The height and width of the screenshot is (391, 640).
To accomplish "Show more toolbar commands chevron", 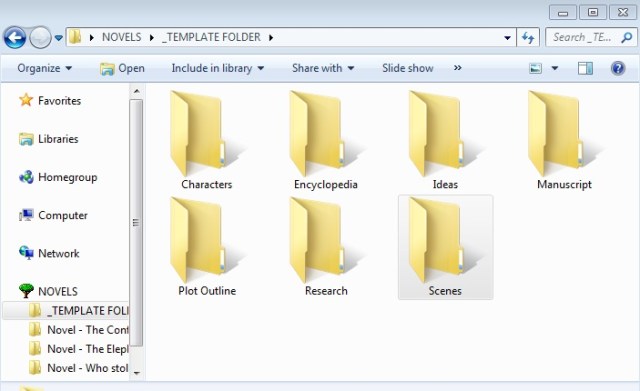I will coord(458,68).
